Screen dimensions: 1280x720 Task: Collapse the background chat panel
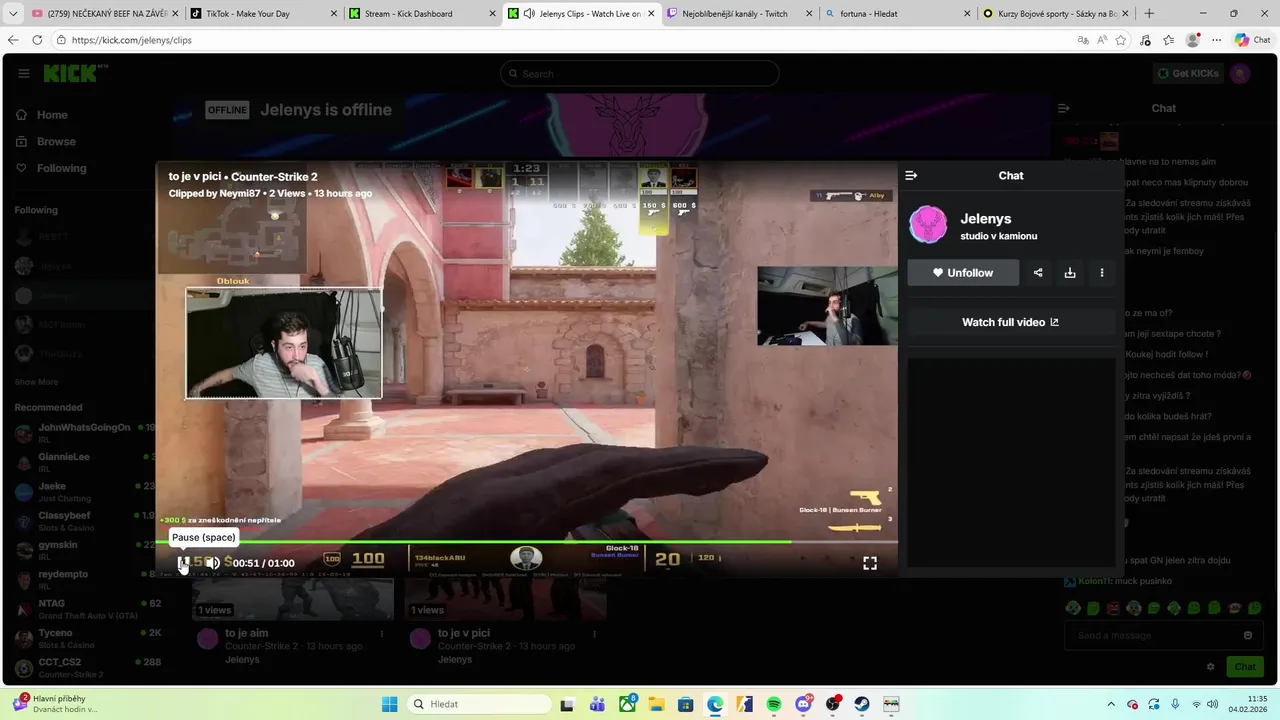click(1064, 108)
